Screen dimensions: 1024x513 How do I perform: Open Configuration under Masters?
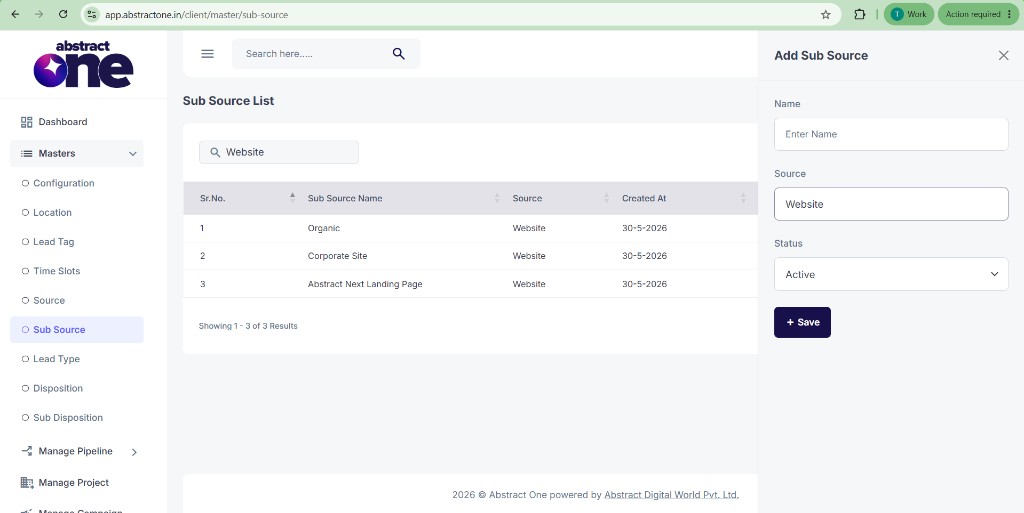tap(64, 183)
